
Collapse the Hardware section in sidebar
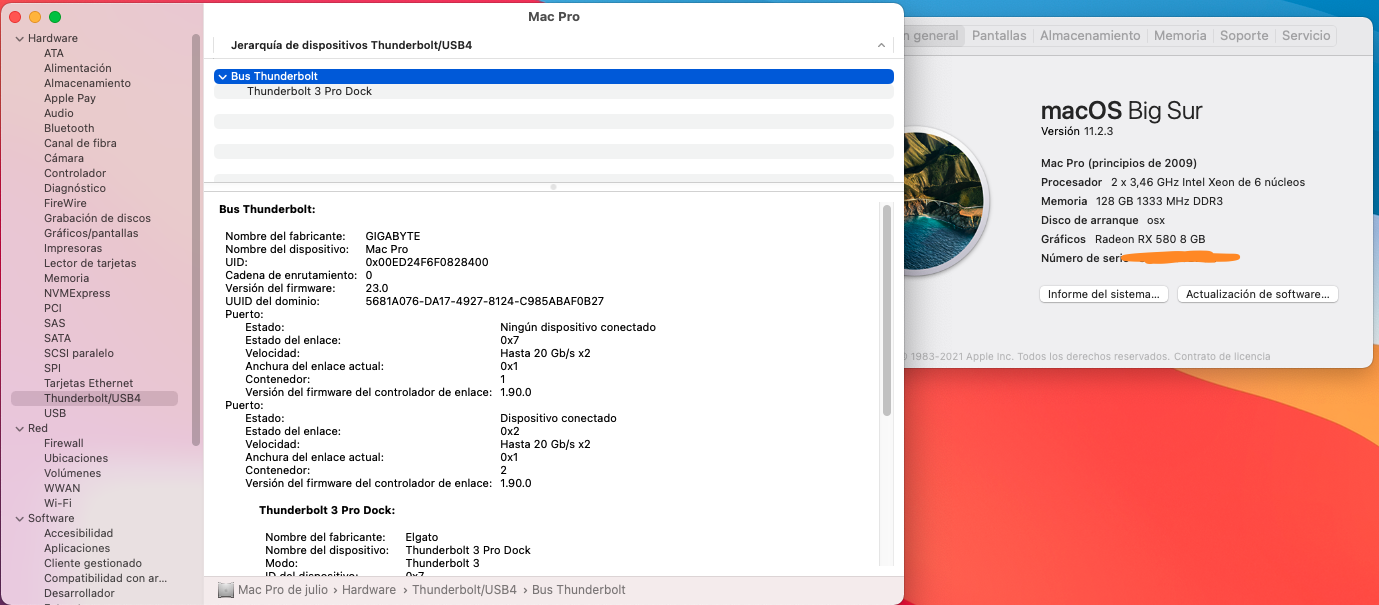(x=20, y=38)
